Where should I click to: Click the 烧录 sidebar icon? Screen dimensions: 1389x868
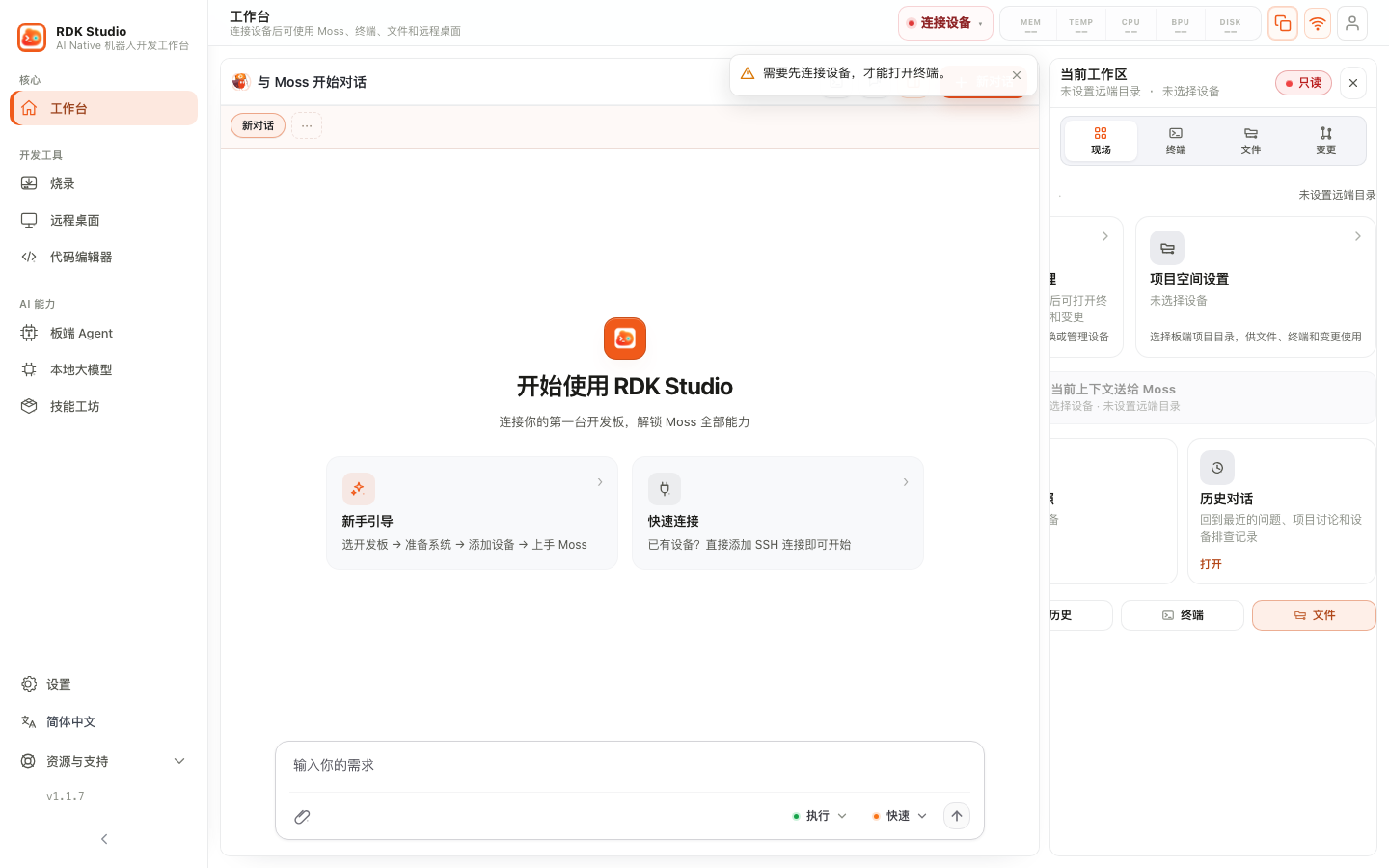click(29, 183)
